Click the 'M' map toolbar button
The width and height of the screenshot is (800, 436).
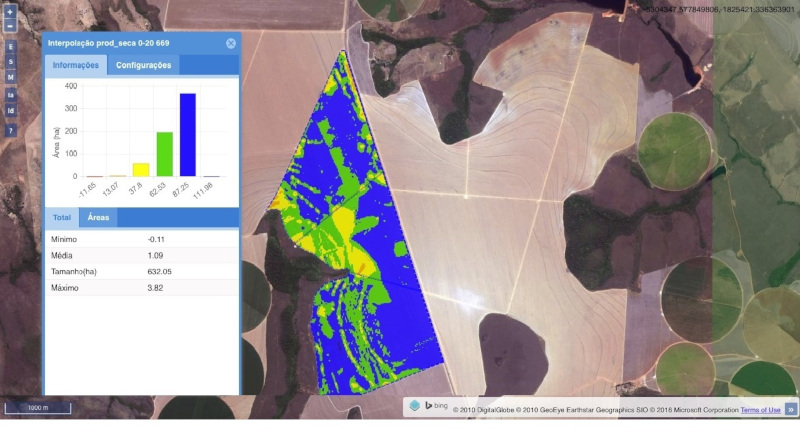pos(10,77)
